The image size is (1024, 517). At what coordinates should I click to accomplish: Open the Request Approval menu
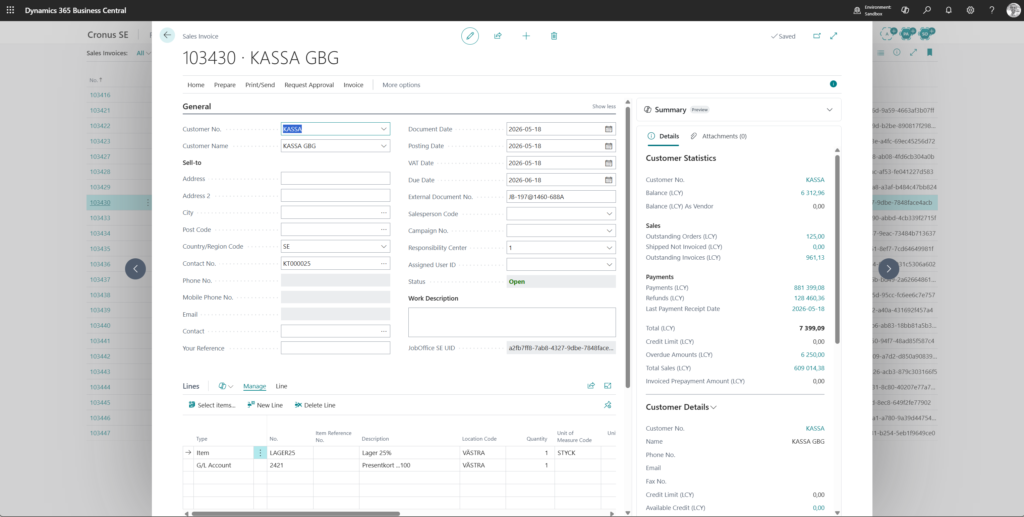point(309,85)
